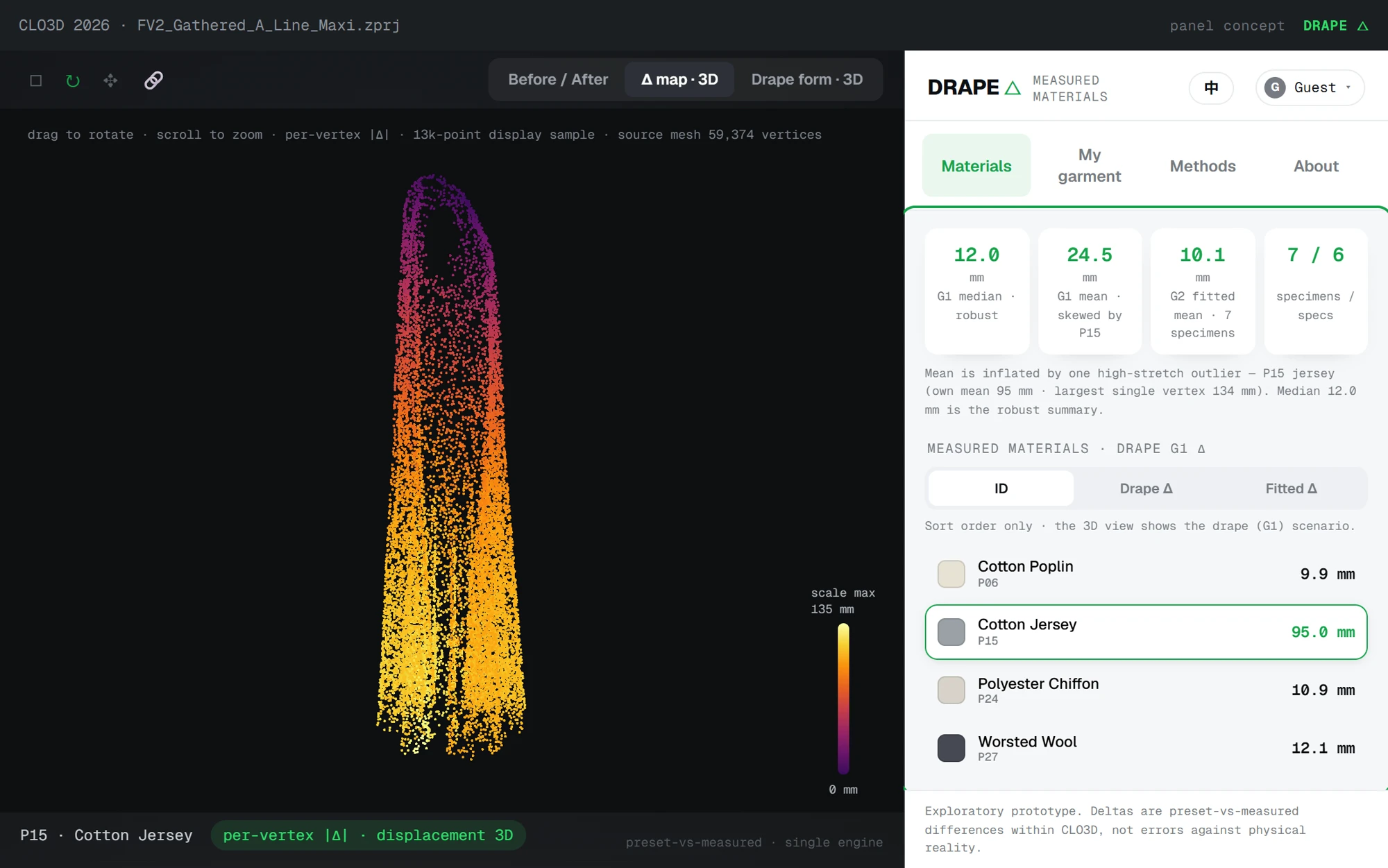Viewport: 1388px width, 868px height.
Task: Click the Worsted Wool dark swatch
Action: [951, 748]
